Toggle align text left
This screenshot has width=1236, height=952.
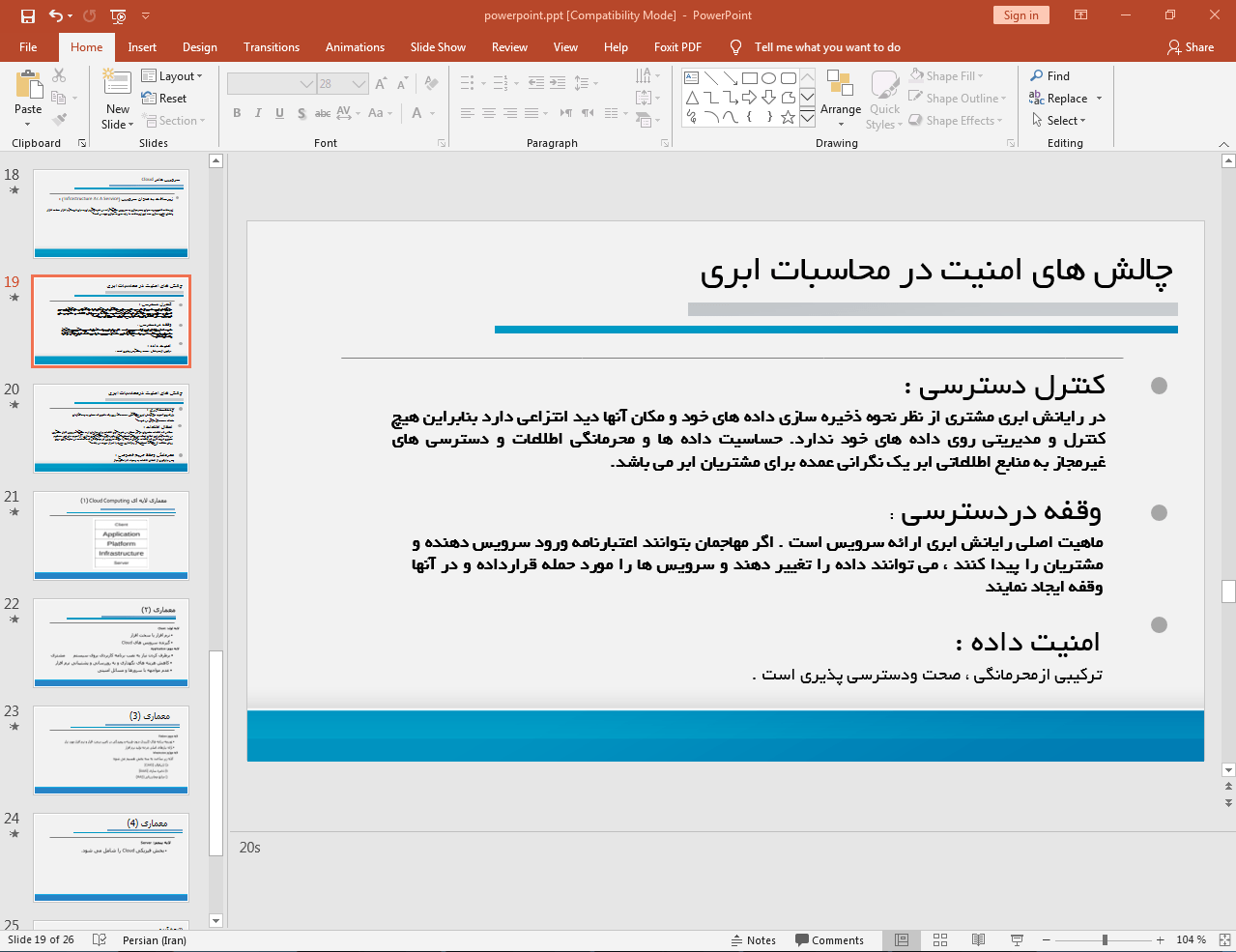click(468, 113)
